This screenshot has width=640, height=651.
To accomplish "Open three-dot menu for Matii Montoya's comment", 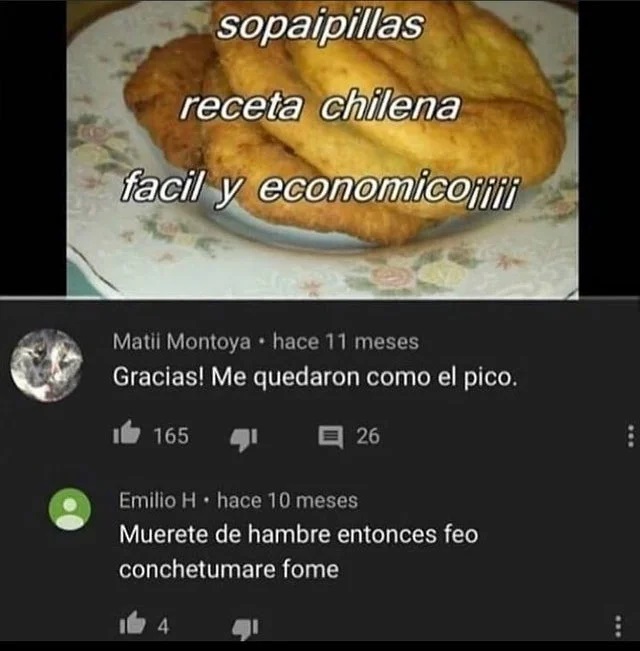I will [630, 436].
